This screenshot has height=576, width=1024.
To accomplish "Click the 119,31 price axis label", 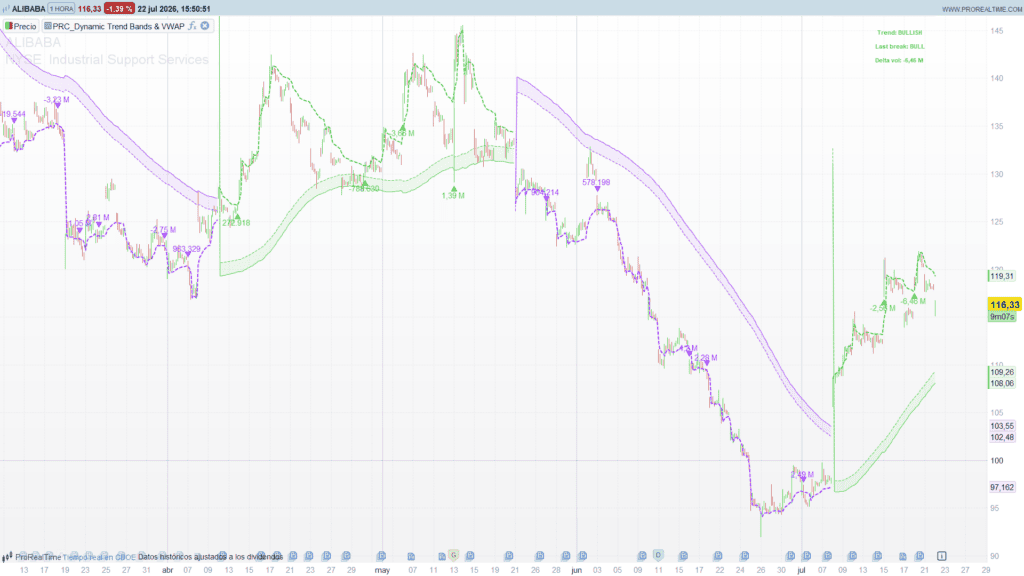I will click(x=1002, y=276).
